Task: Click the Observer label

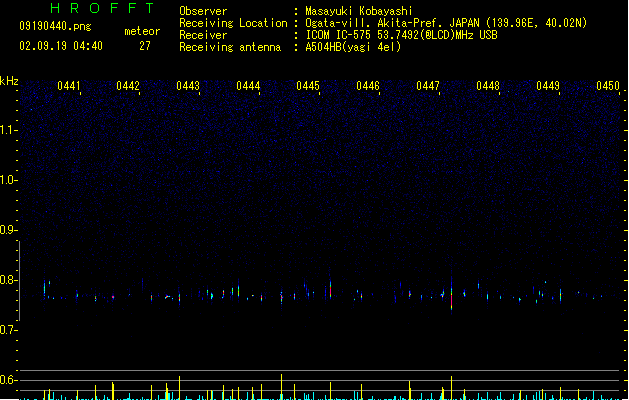Action: click(203, 11)
